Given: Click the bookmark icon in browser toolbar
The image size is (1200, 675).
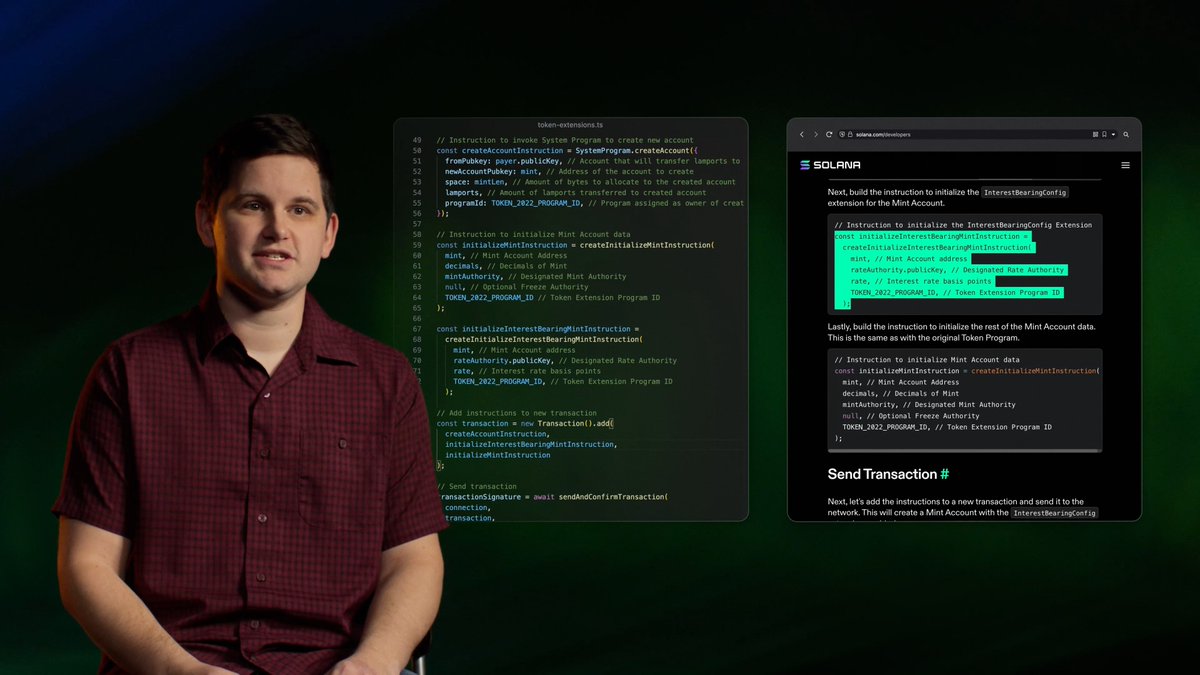Looking at the screenshot, I should click(x=1104, y=134).
